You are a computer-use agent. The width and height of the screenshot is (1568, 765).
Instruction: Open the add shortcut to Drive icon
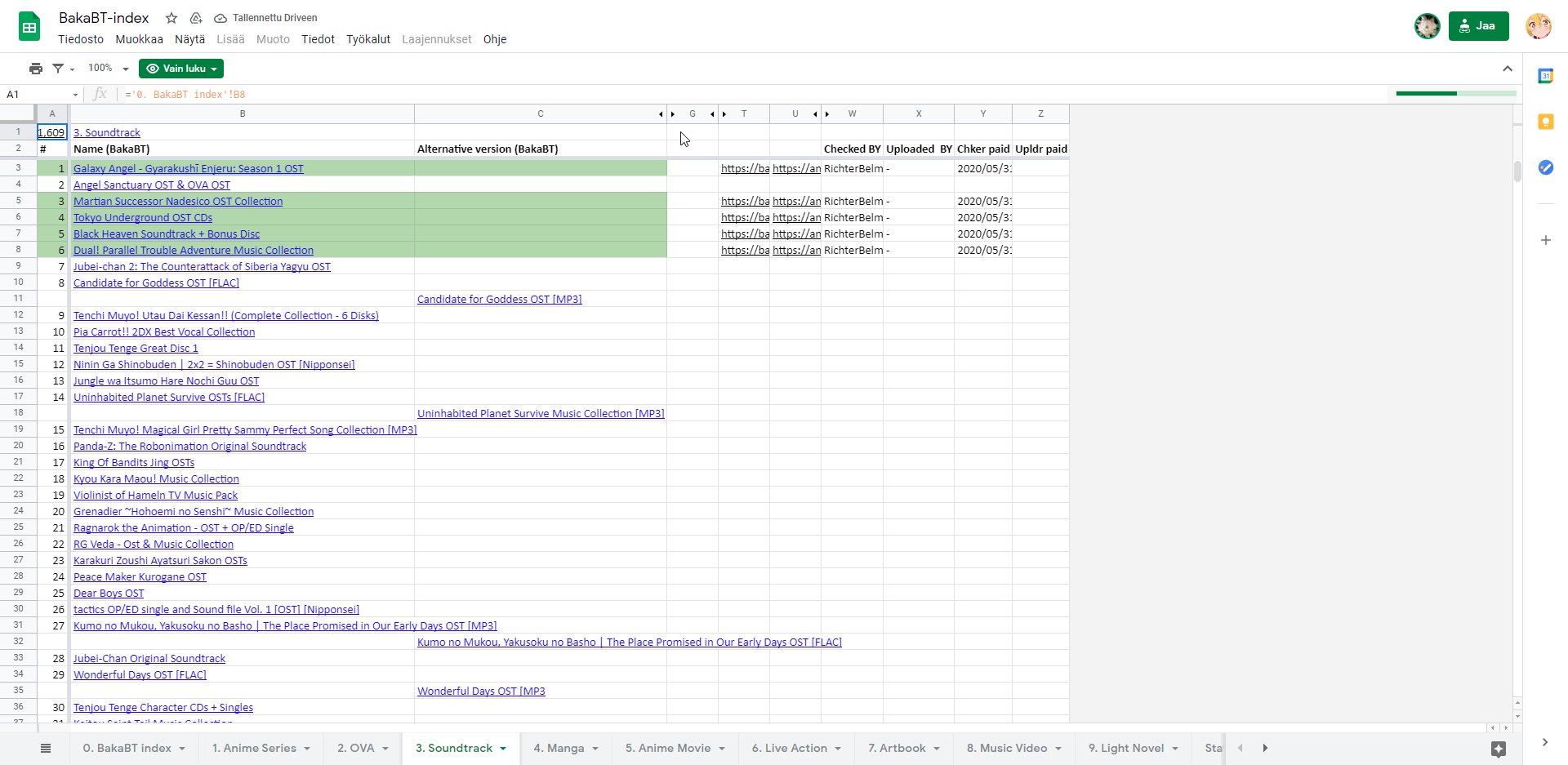(196, 18)
